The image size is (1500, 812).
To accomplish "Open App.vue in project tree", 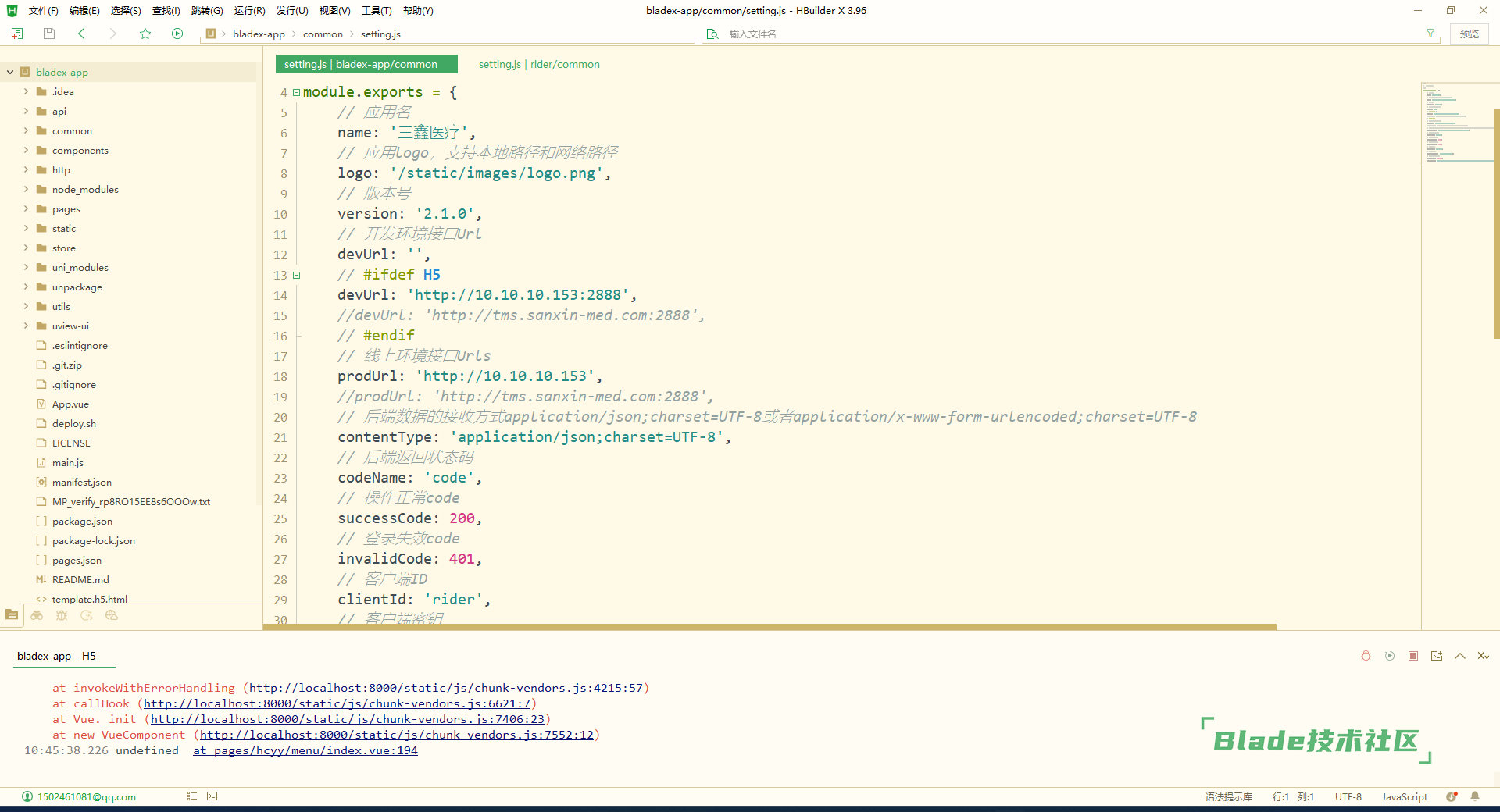I will [x=70, y=404].
